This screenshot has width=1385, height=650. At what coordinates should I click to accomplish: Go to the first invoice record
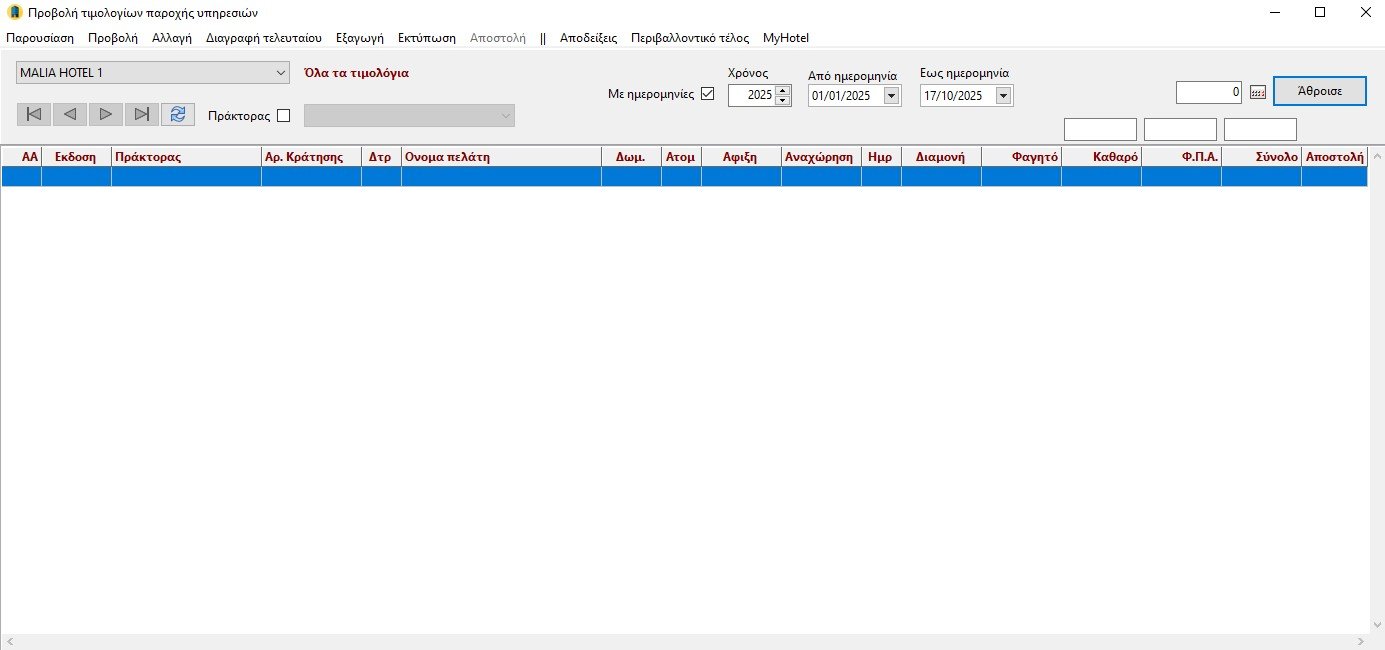click(x=34, y=114)
